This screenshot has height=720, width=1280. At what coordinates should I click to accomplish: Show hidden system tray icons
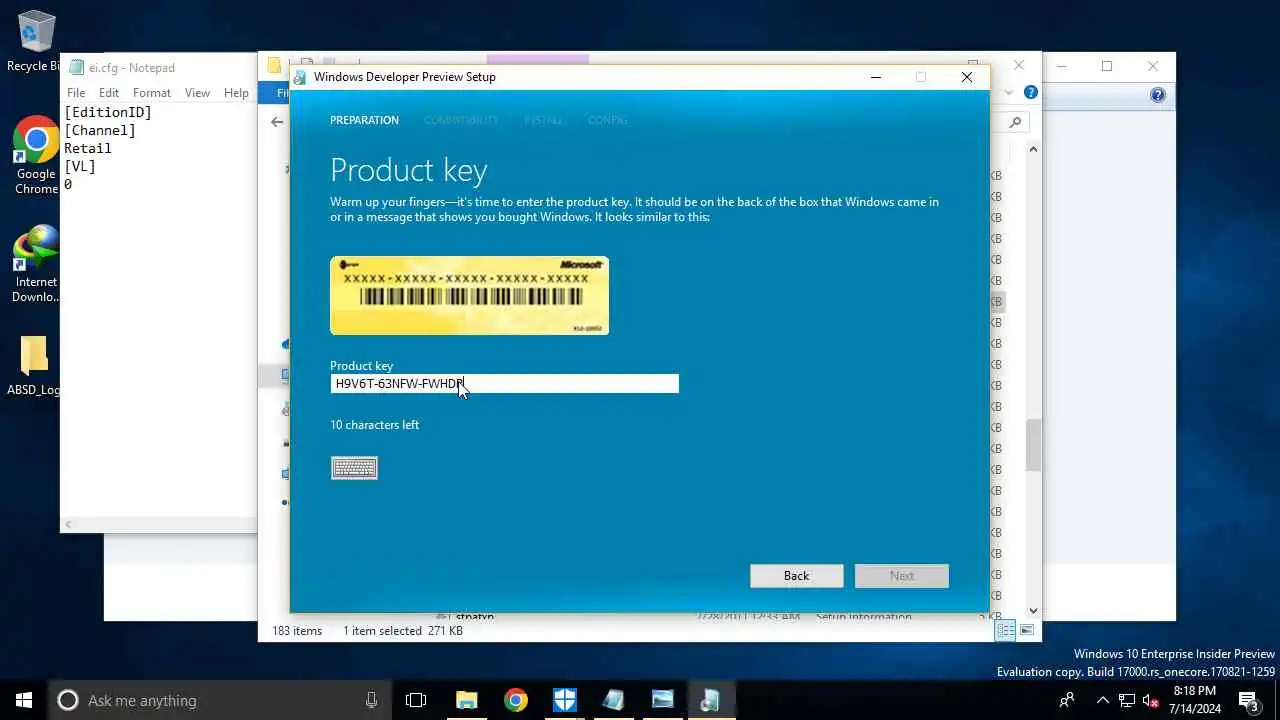coord(1102,700)
